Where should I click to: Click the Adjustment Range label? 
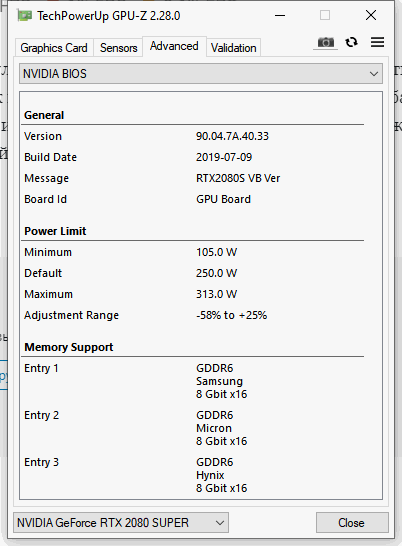(x=71, y=315)
